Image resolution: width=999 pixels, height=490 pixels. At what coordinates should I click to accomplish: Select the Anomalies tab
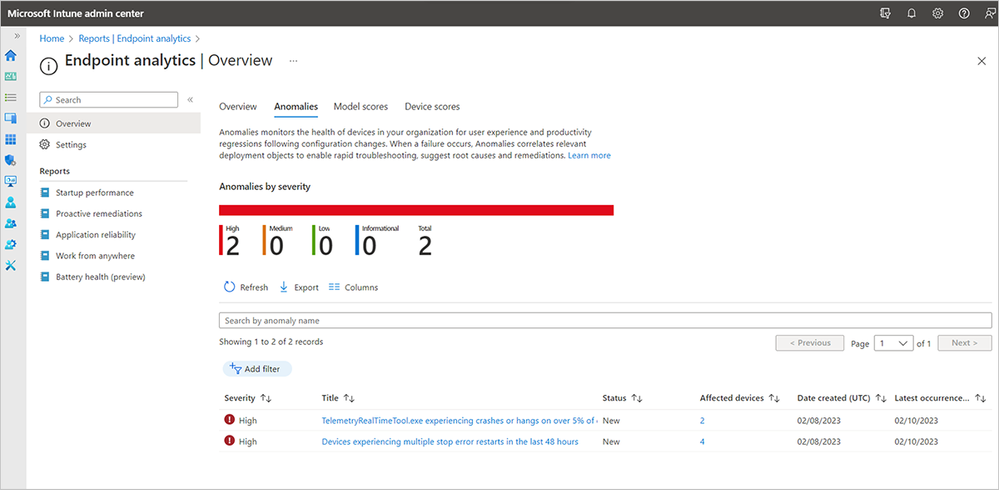coord(296,106)
